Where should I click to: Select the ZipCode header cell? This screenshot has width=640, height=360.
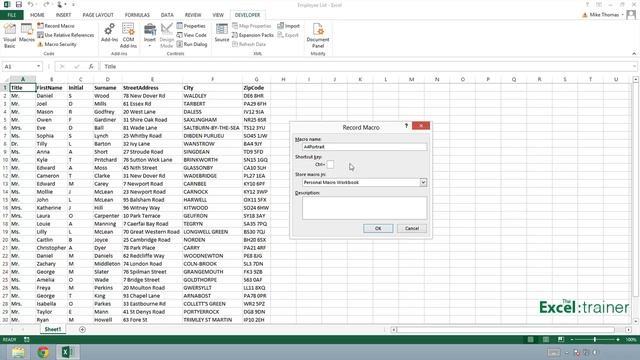256,88
